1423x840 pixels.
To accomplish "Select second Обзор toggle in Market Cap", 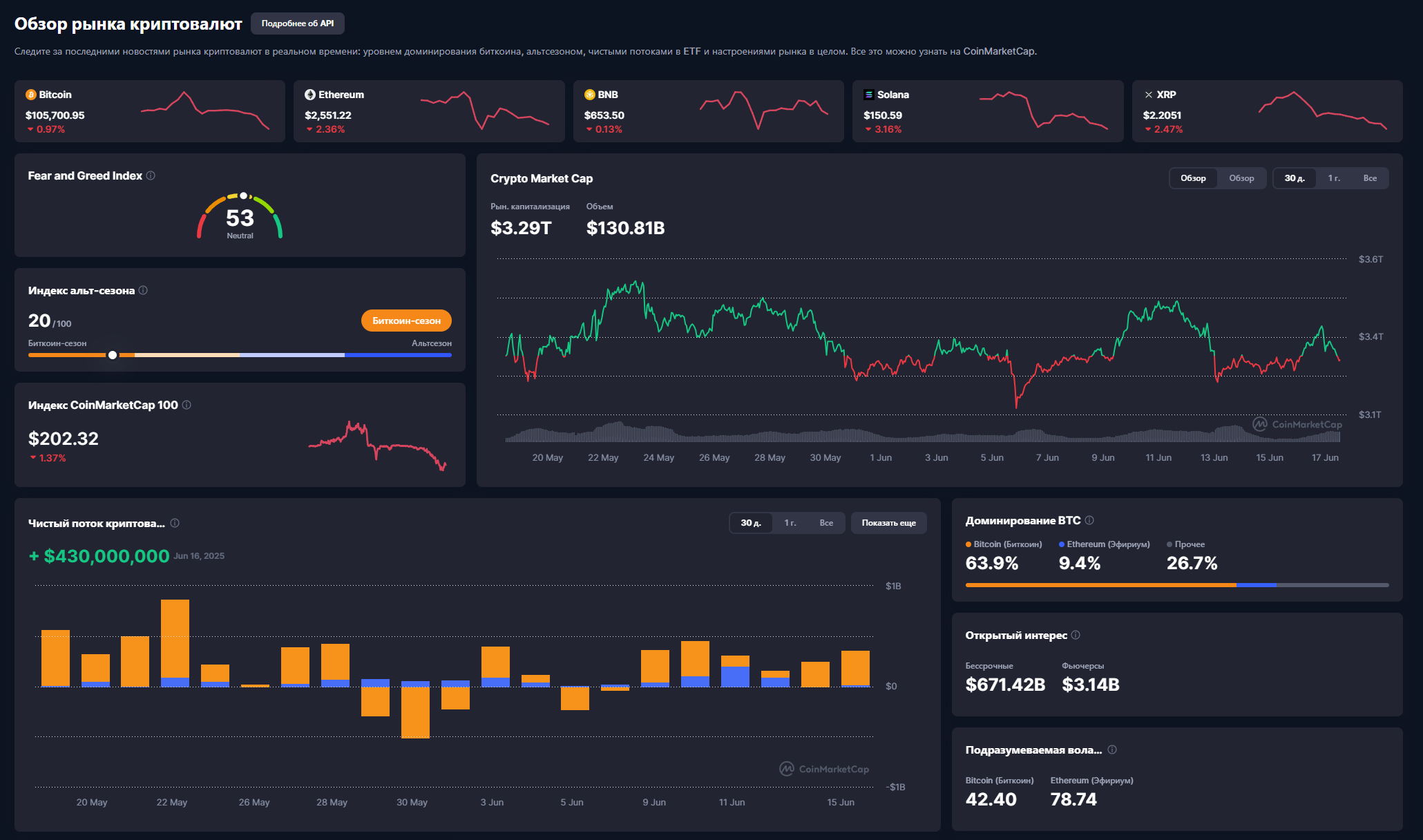I will point(1241,178).
